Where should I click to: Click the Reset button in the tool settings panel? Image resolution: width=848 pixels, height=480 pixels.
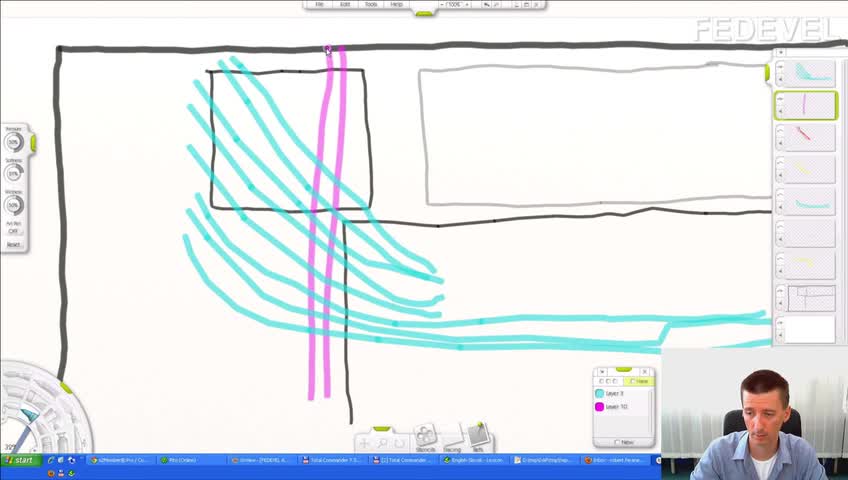click(x=14, y=244)
